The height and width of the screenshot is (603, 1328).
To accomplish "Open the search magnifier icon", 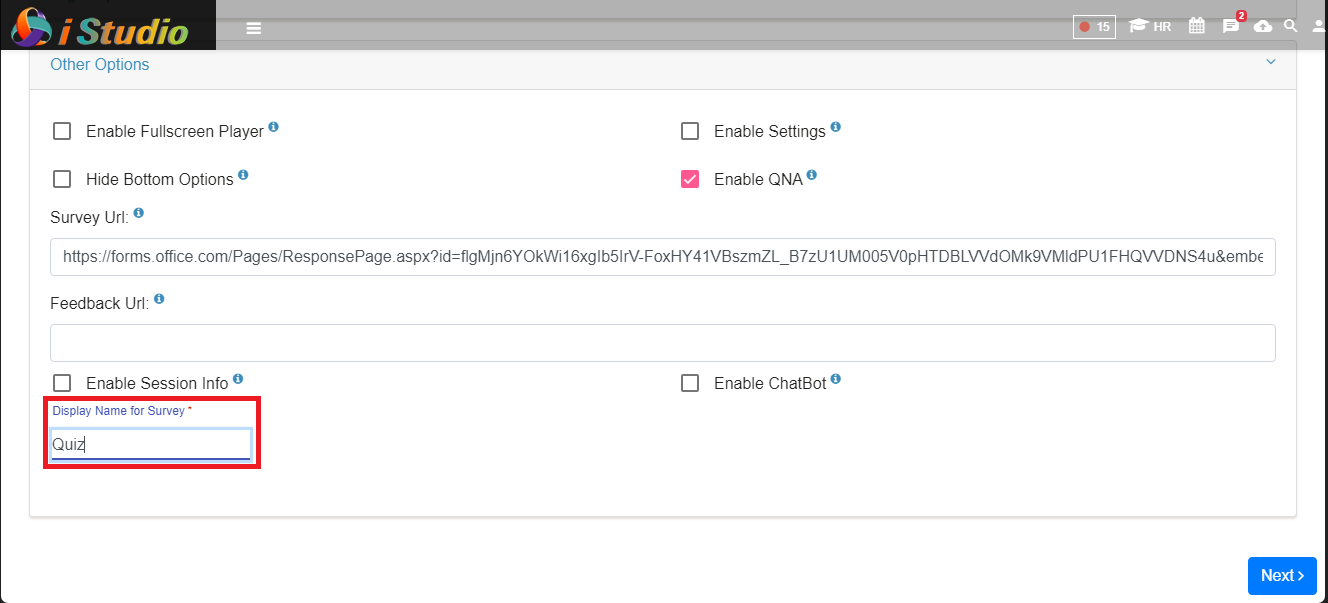I will (x=1291, y=26).
